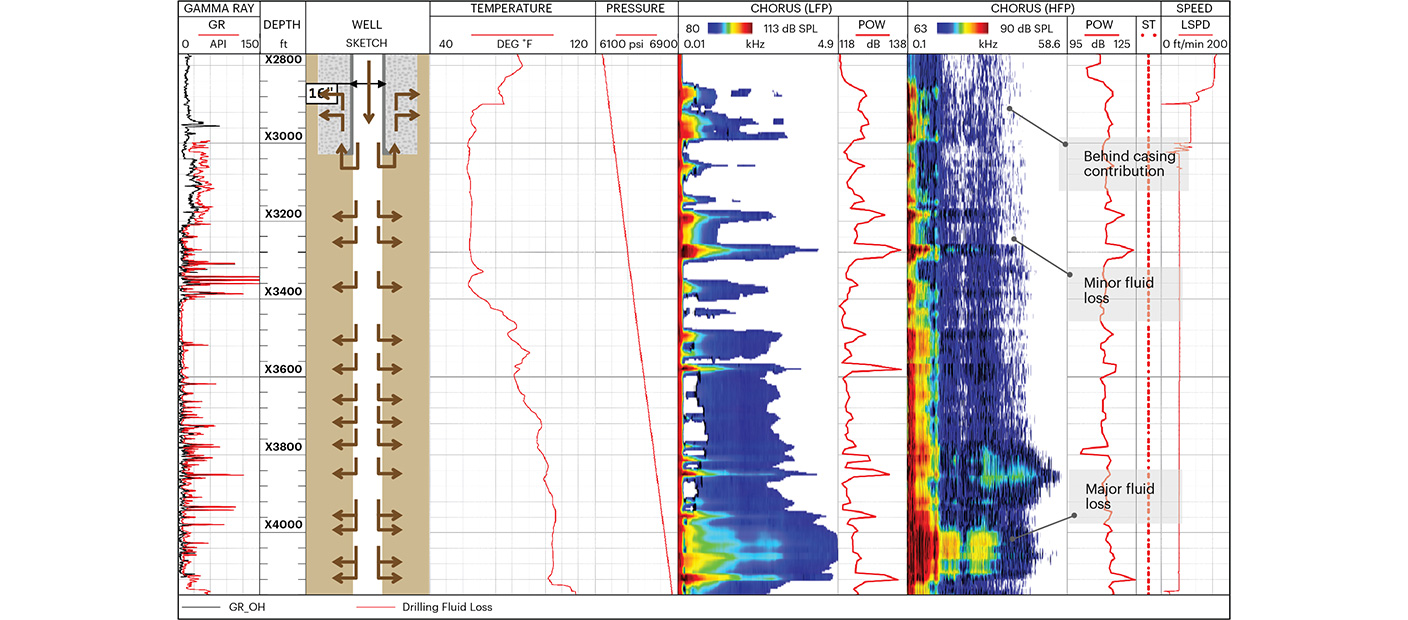
Task: Click the red line under the LSPD label
Action: (1194, 35)
